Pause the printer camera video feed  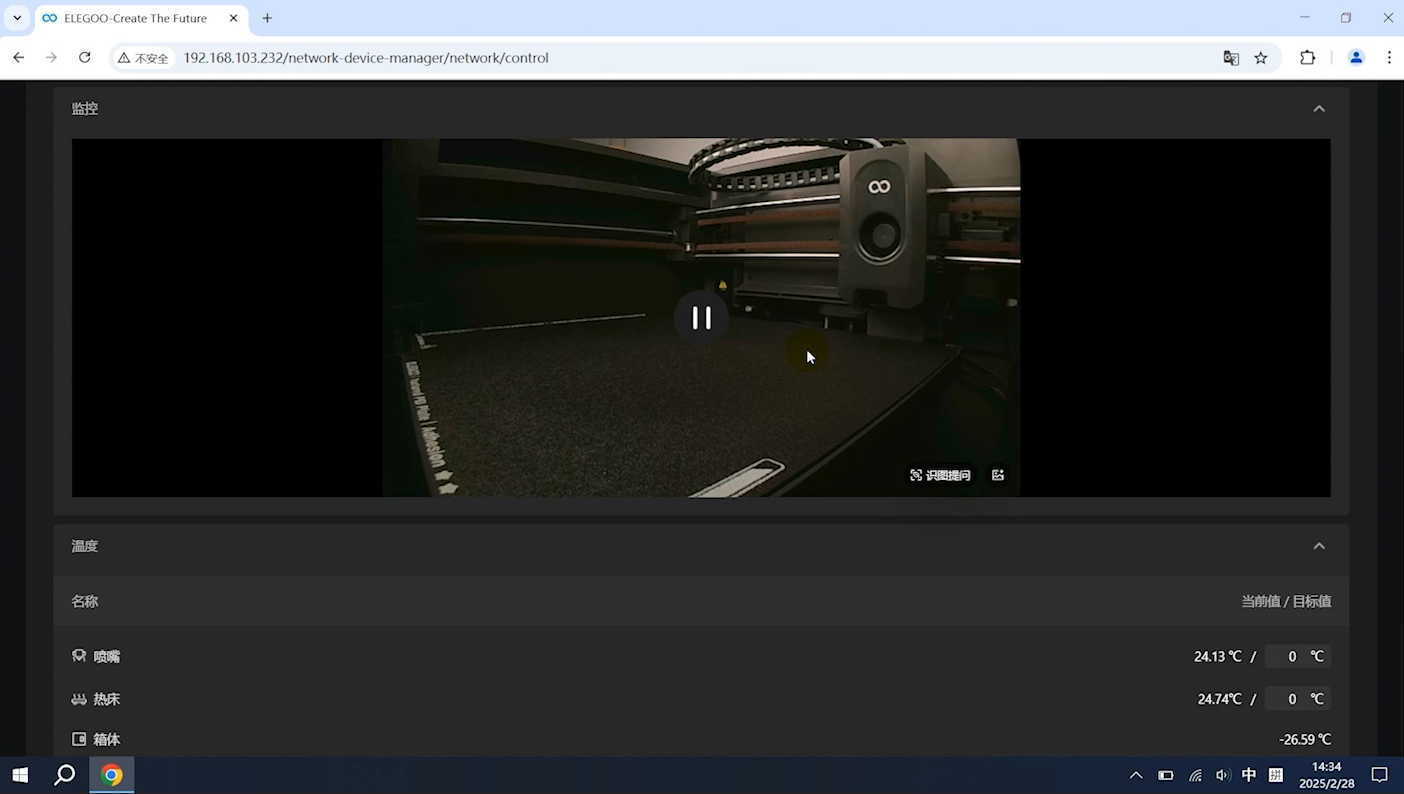tap(701, 318)
